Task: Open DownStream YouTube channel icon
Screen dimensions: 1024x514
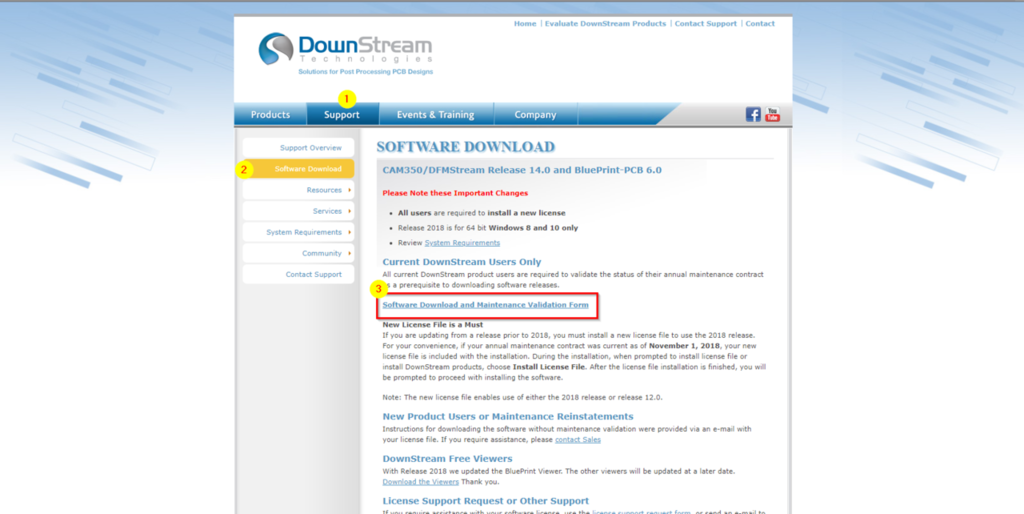Action: point(773,114)
